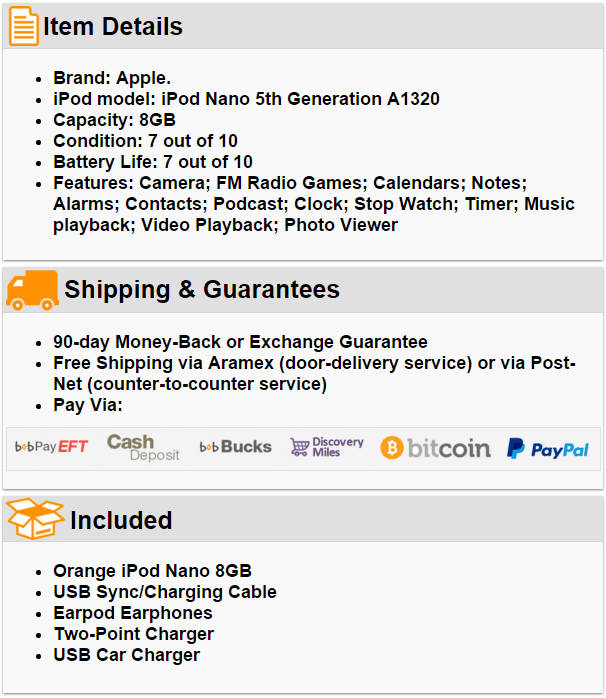Click the Battery Life: 7 out of 10 line
Screen dimensions: 606x698
[x=152, y=162]
